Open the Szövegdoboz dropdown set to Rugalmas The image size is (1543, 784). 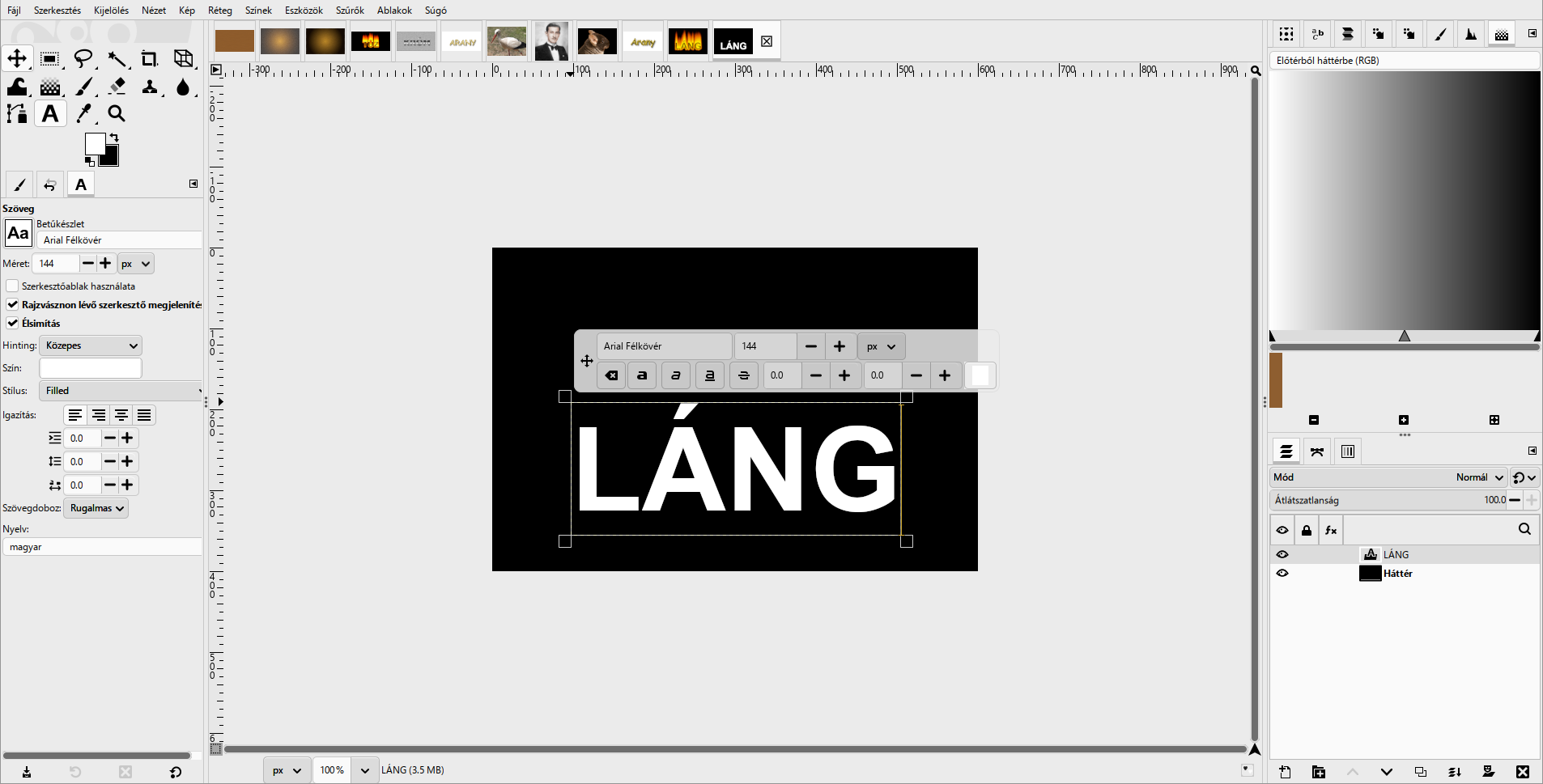click(96, 508)
